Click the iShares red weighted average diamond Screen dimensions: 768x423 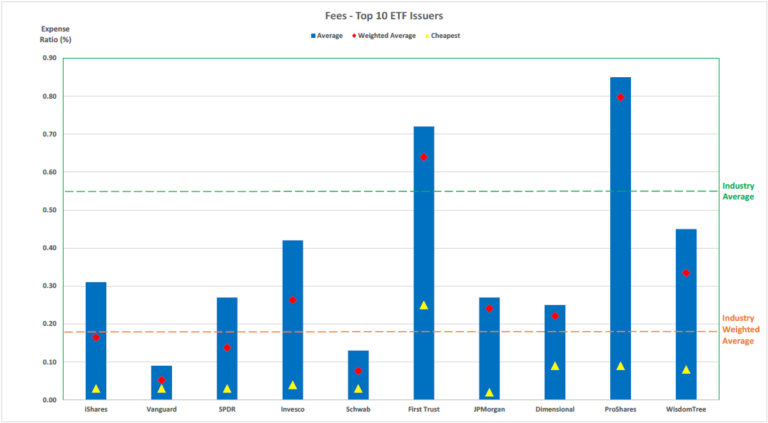96,337
